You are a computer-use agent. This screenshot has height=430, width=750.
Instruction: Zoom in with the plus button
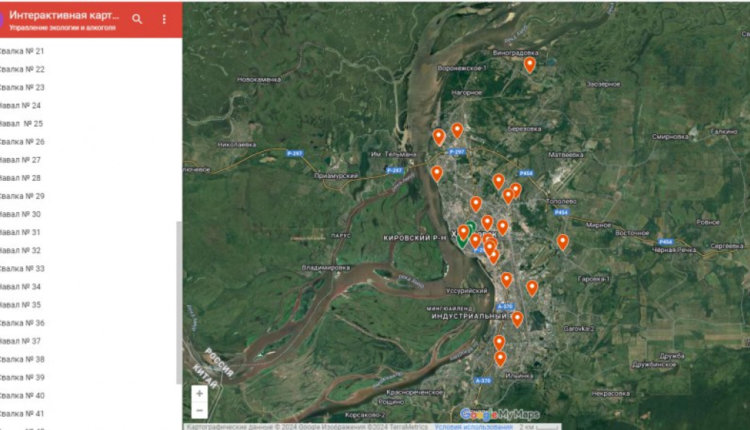pyautogui.click(x=199, y=393)
